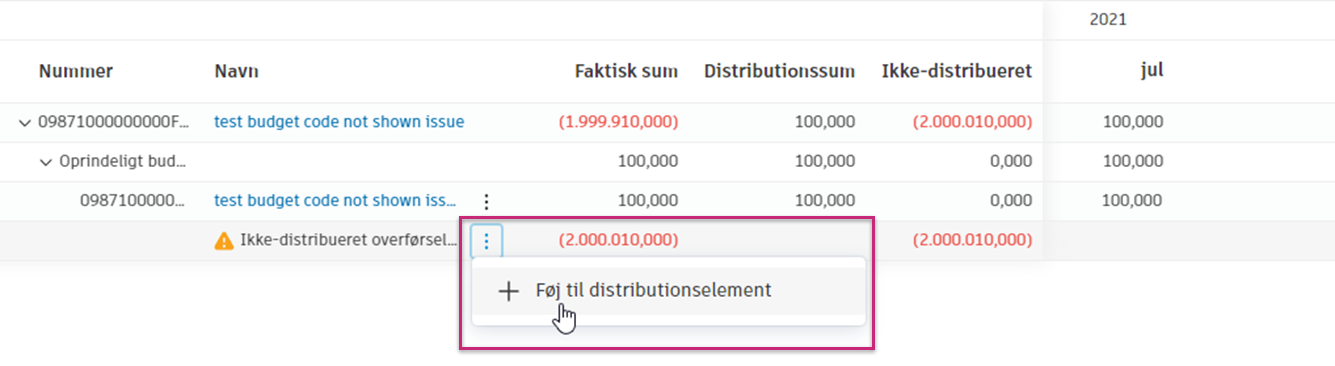Select the (1.999.910,000) Faktisk sum cell
This screenshot has width=1335, height=366.
point(618,122)
